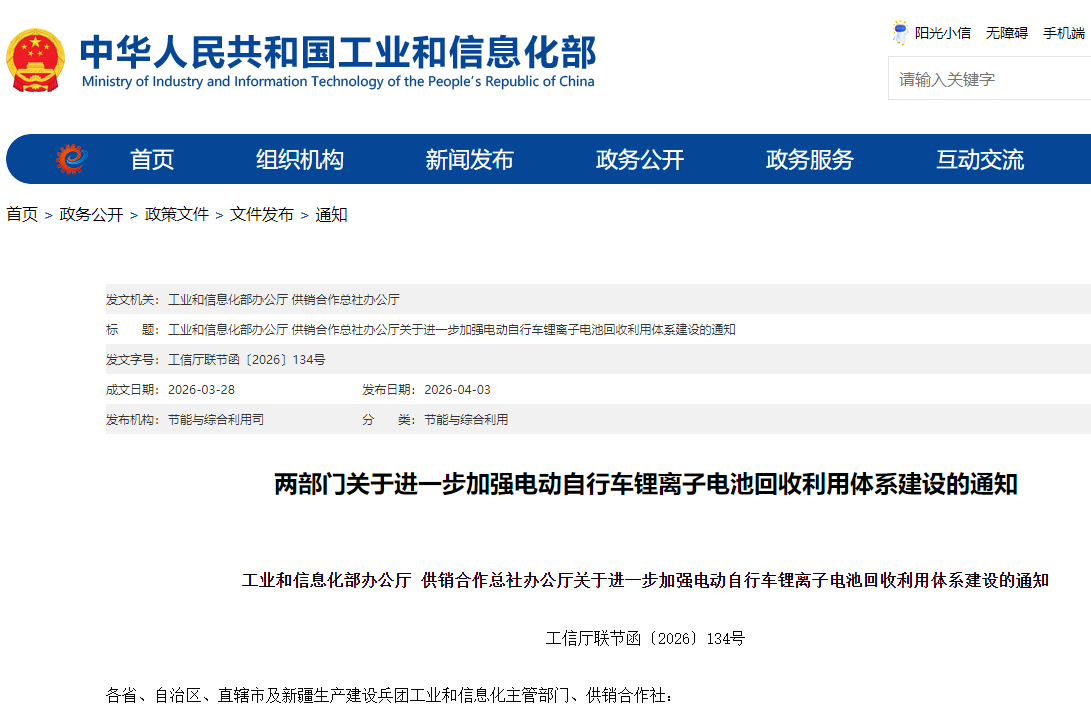This screenshot has height=720, width=1091.
Task: Click the 阳光小信 robot icon
Action: click(900, 33)
